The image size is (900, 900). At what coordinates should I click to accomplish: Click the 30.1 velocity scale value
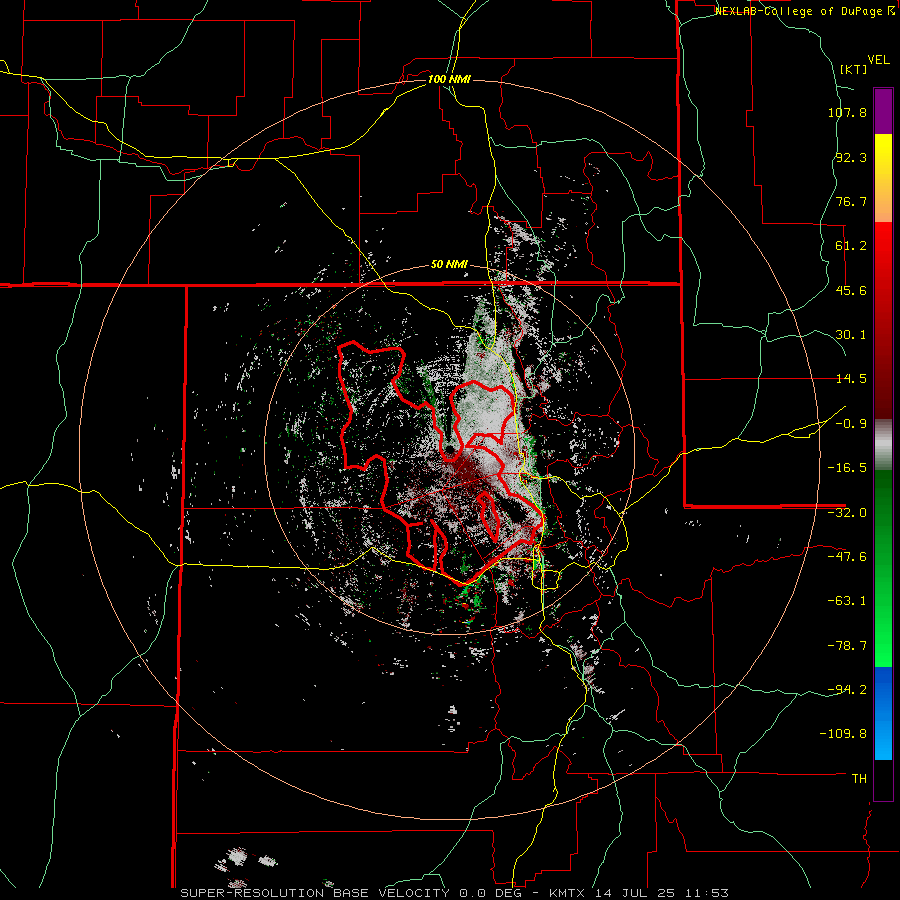point(851,335)
